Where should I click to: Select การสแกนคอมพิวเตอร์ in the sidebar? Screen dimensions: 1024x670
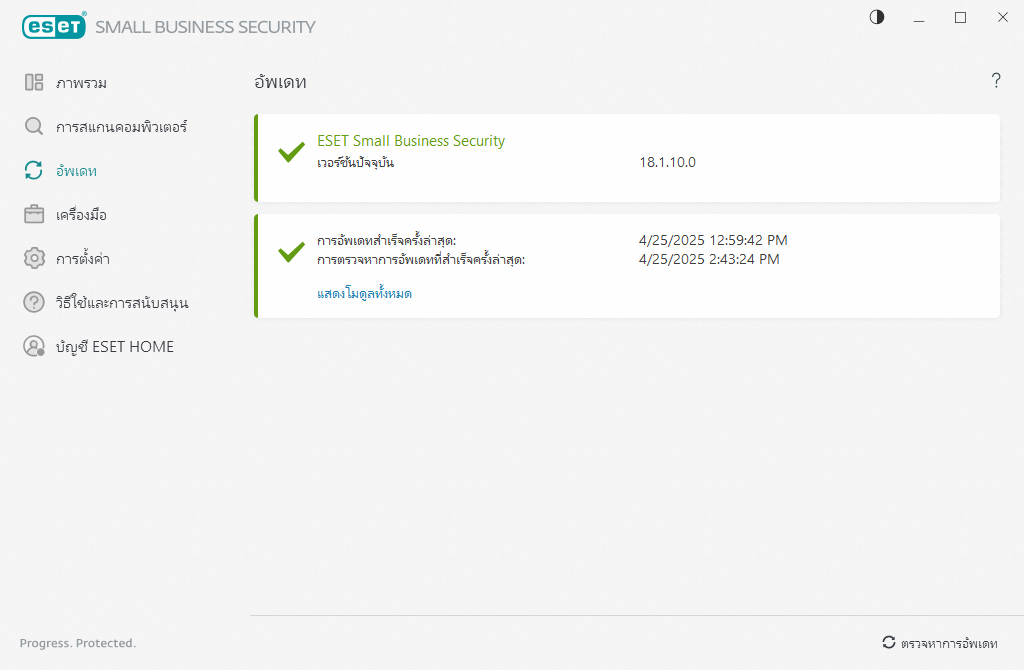point(121,127)
